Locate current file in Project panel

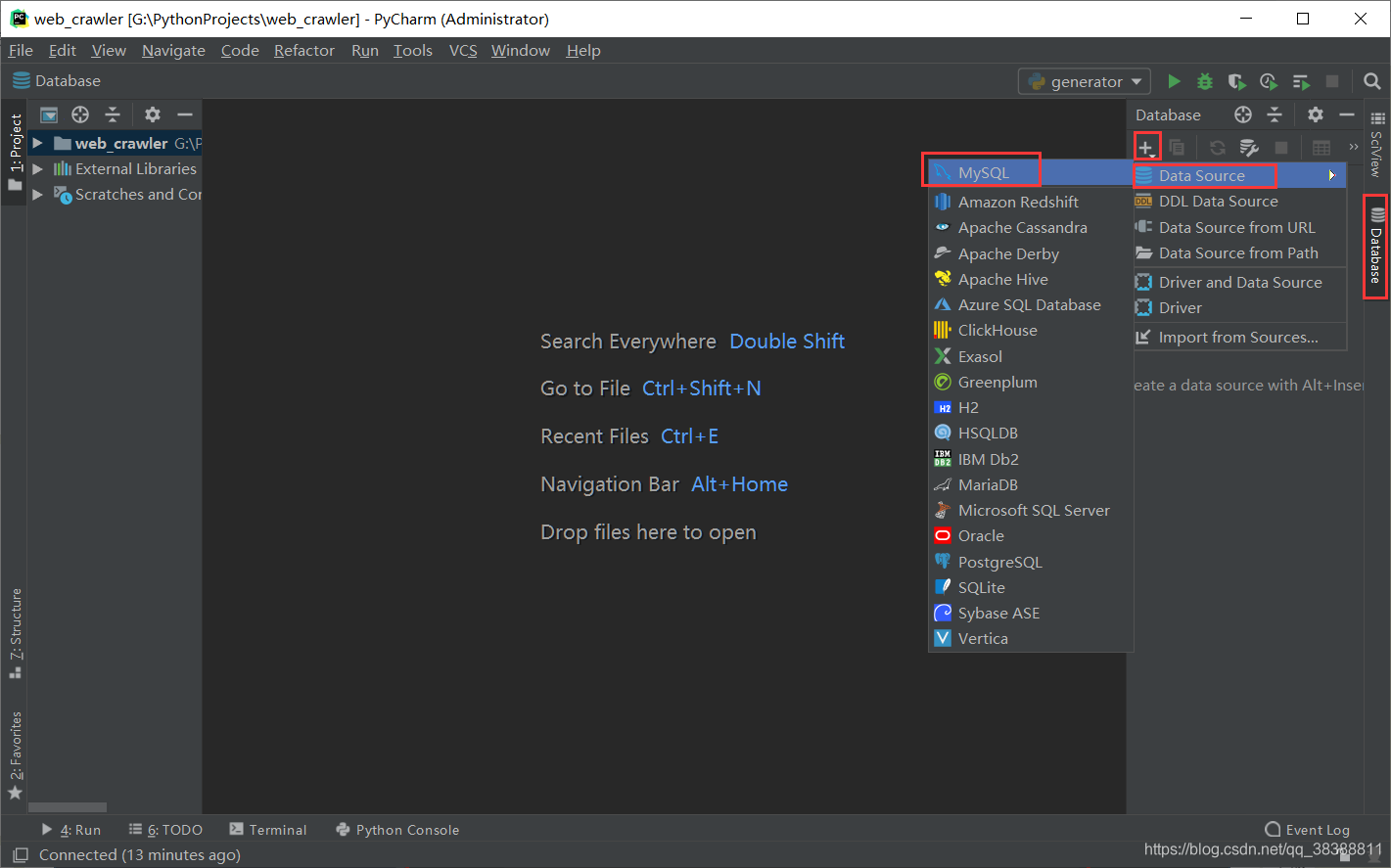coord(80,114)
